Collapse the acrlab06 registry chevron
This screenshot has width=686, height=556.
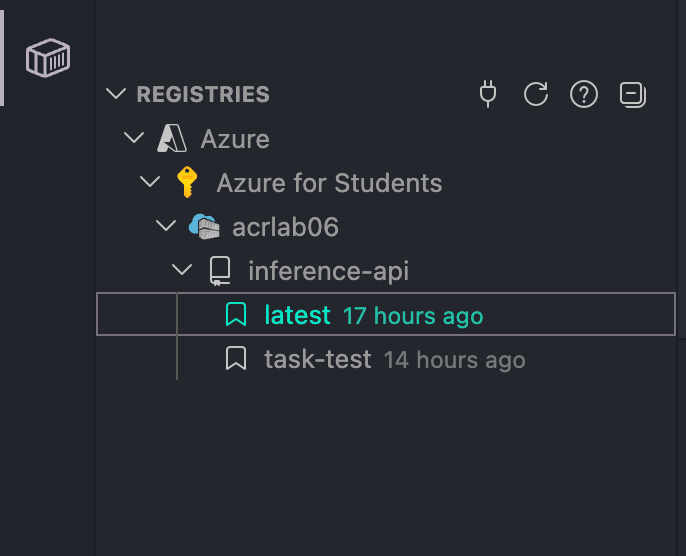(166, 226)
